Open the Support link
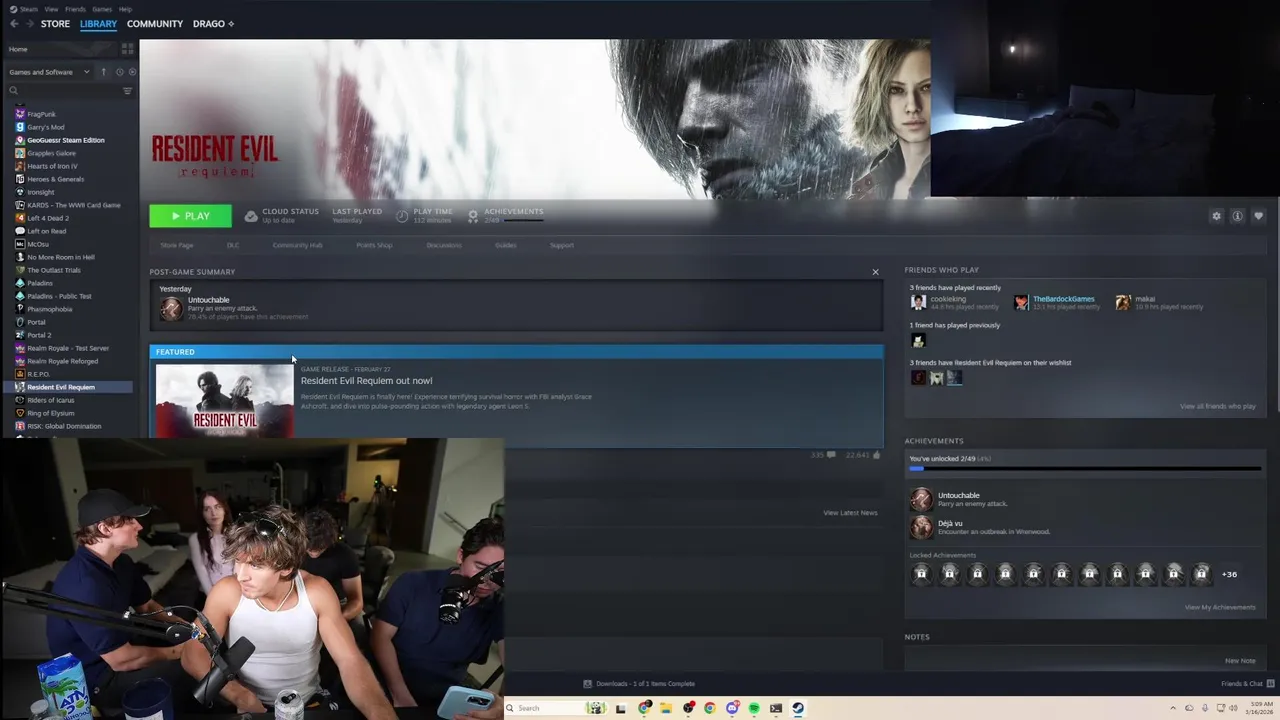The image size is (1280, 720). 562,245
